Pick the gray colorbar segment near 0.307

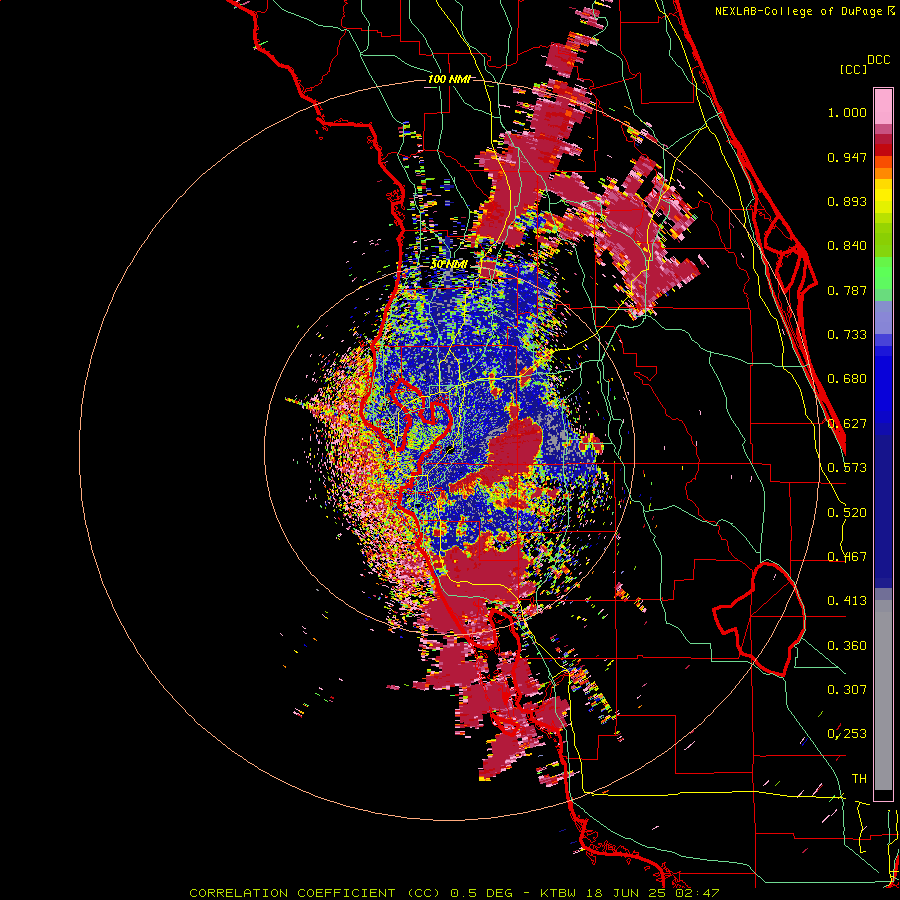(x=883, y=695)
